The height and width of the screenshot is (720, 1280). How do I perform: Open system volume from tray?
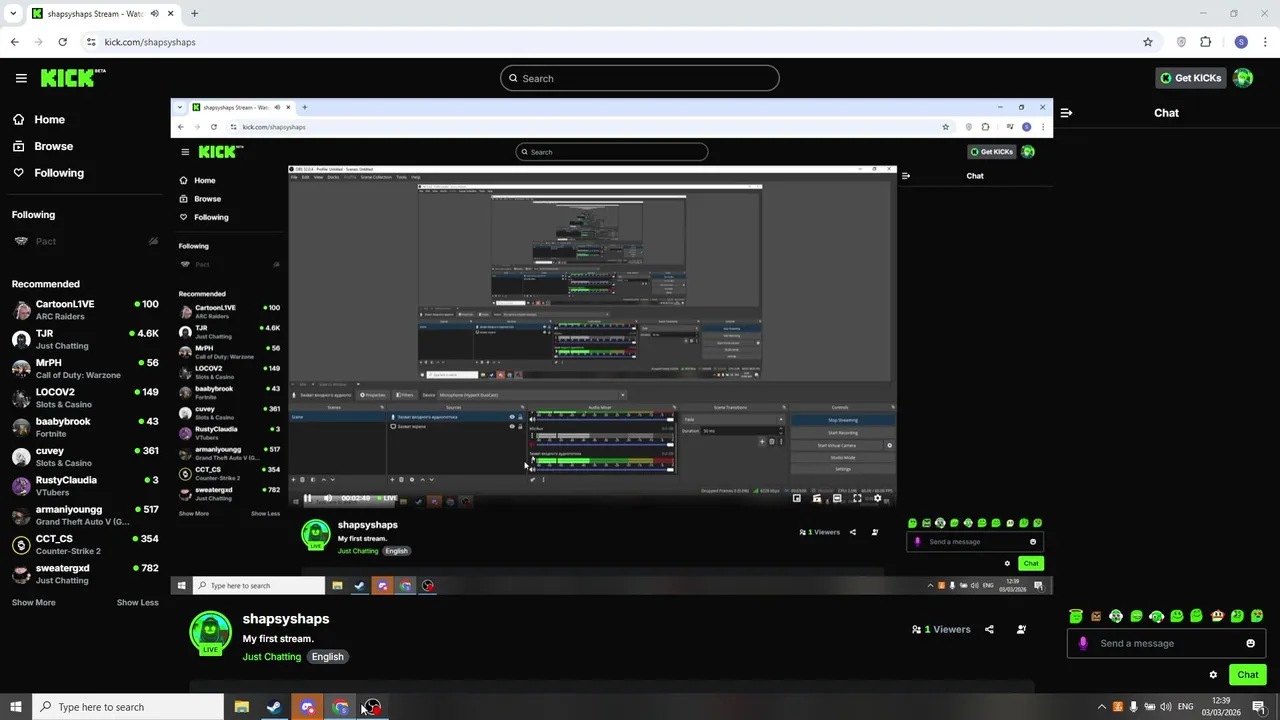(x=1166, y=707)
